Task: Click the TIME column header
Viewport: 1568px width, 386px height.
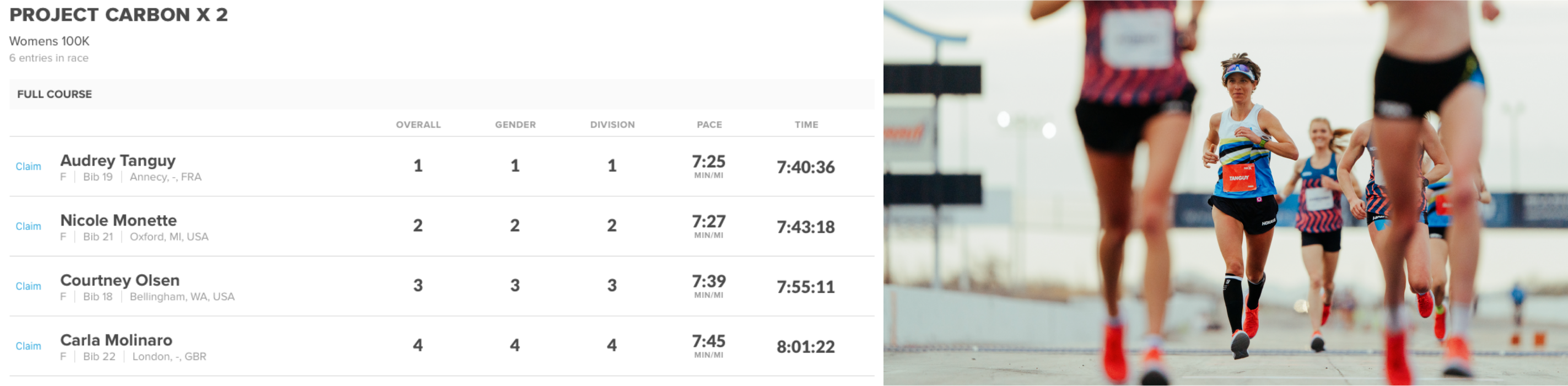Action: (x=806, y=125)
